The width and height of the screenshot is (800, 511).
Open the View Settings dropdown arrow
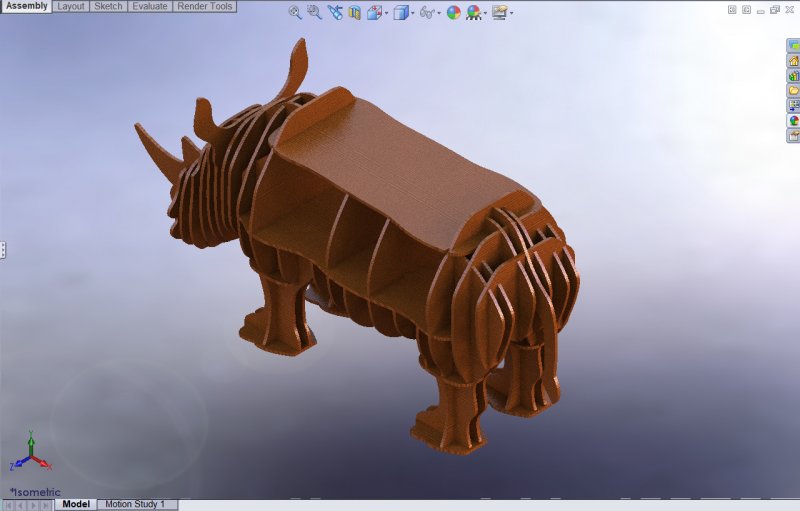511,13
